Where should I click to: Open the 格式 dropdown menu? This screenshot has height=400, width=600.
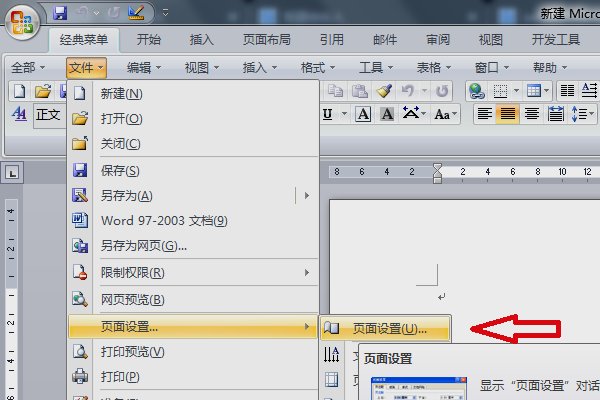click(x=318, y=68)
